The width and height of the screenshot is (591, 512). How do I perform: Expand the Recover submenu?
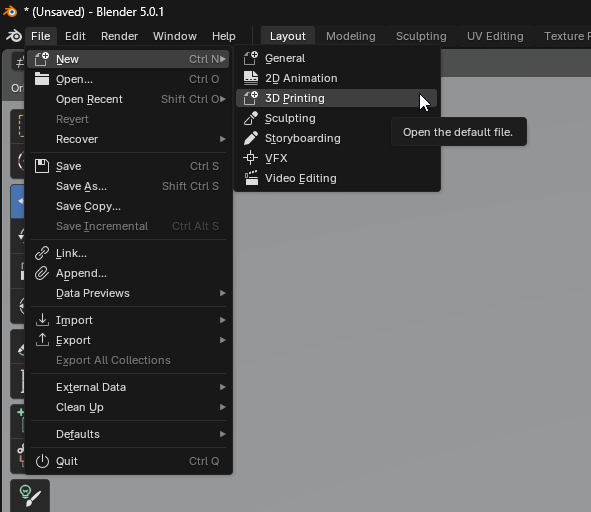tap(128, 139)
